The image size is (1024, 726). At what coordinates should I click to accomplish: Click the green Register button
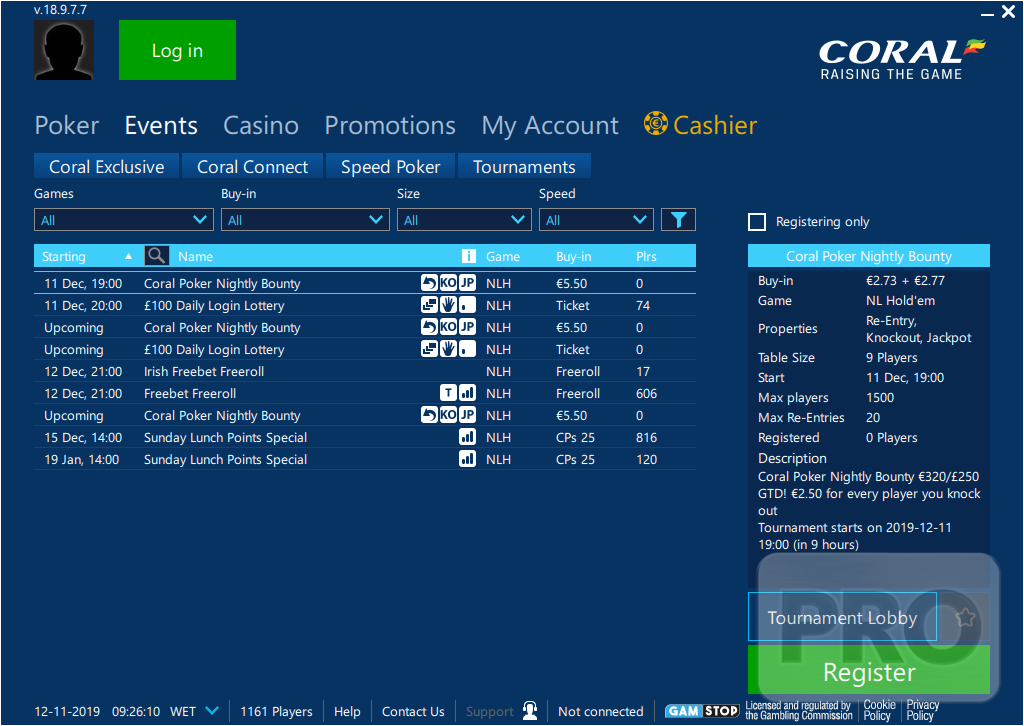point(869,671)
